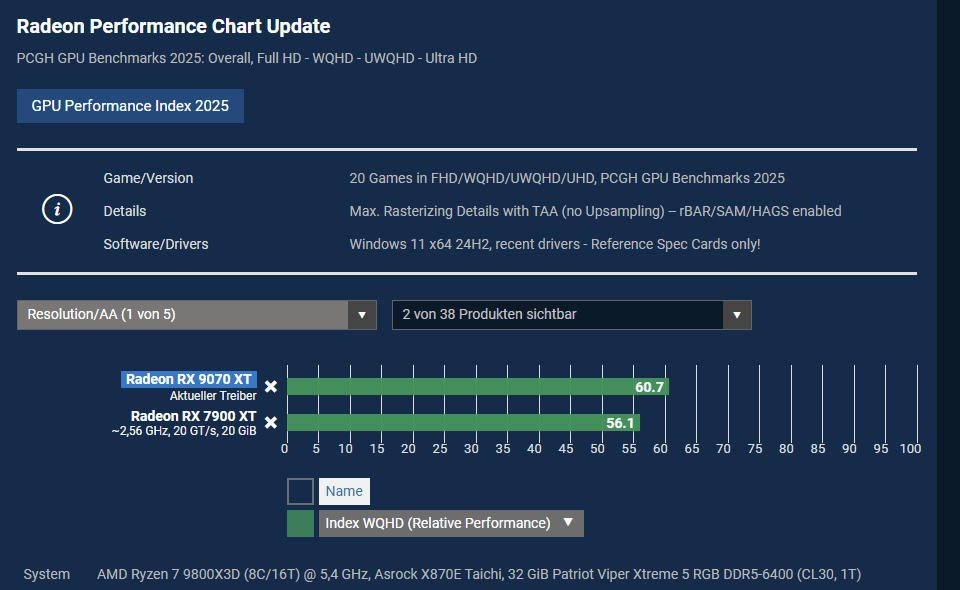Screen dimensions: 960x590
Task: Click the info circle icon
Action: tap(57, 209)
